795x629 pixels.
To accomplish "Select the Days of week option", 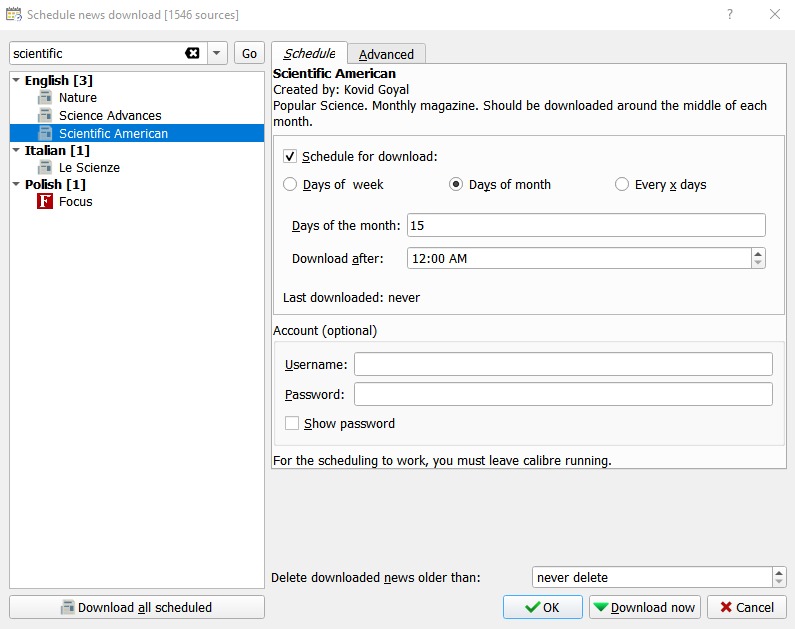I will click(x=290, y=184).
